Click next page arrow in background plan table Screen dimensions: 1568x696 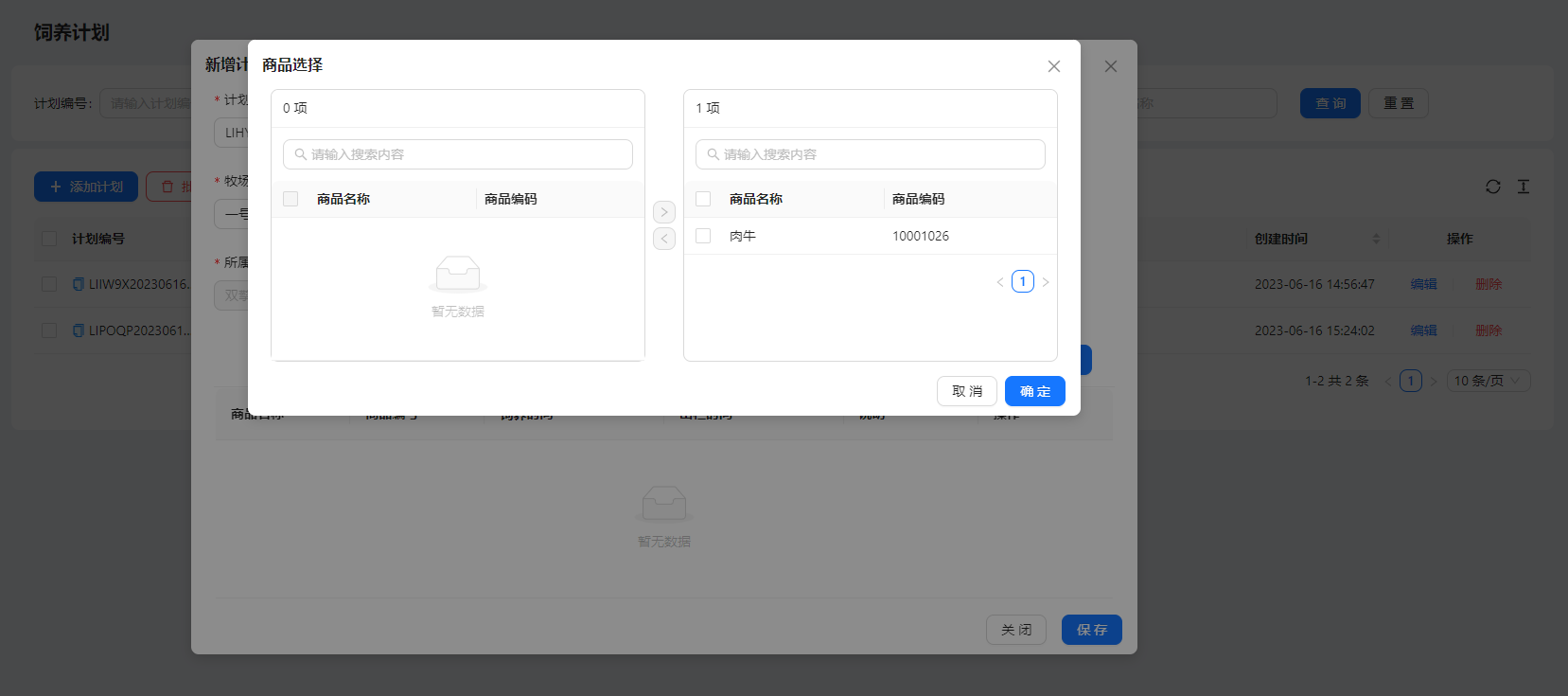(x=1434, y=382)
